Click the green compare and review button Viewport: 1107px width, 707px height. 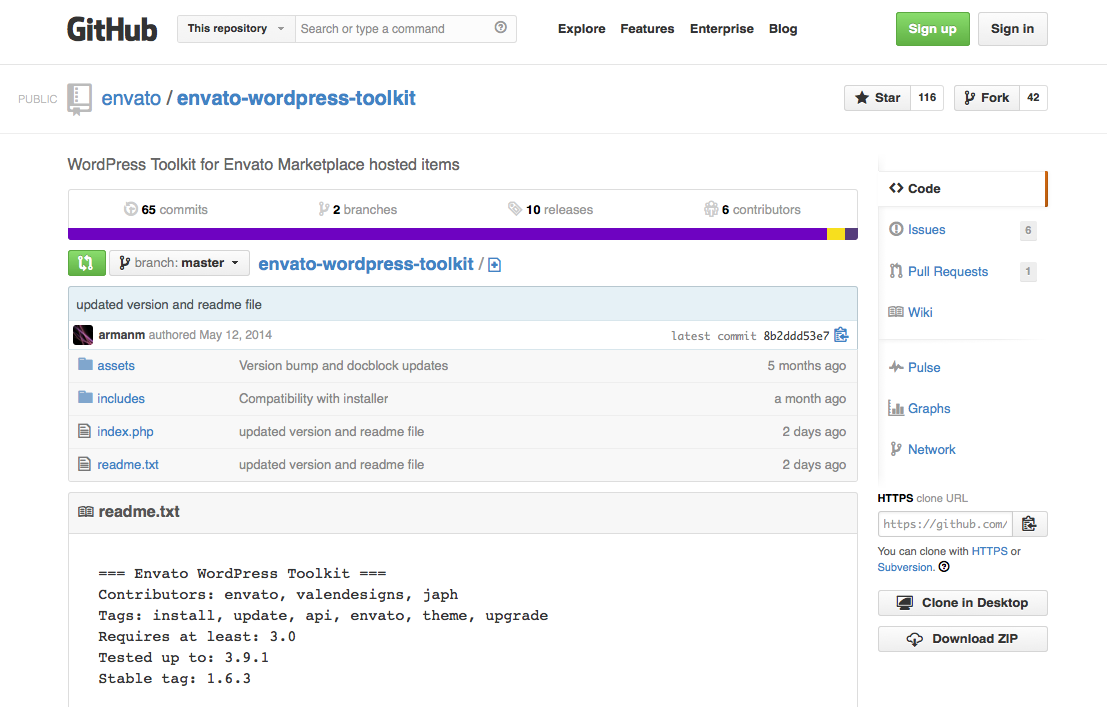pos(86,263)
